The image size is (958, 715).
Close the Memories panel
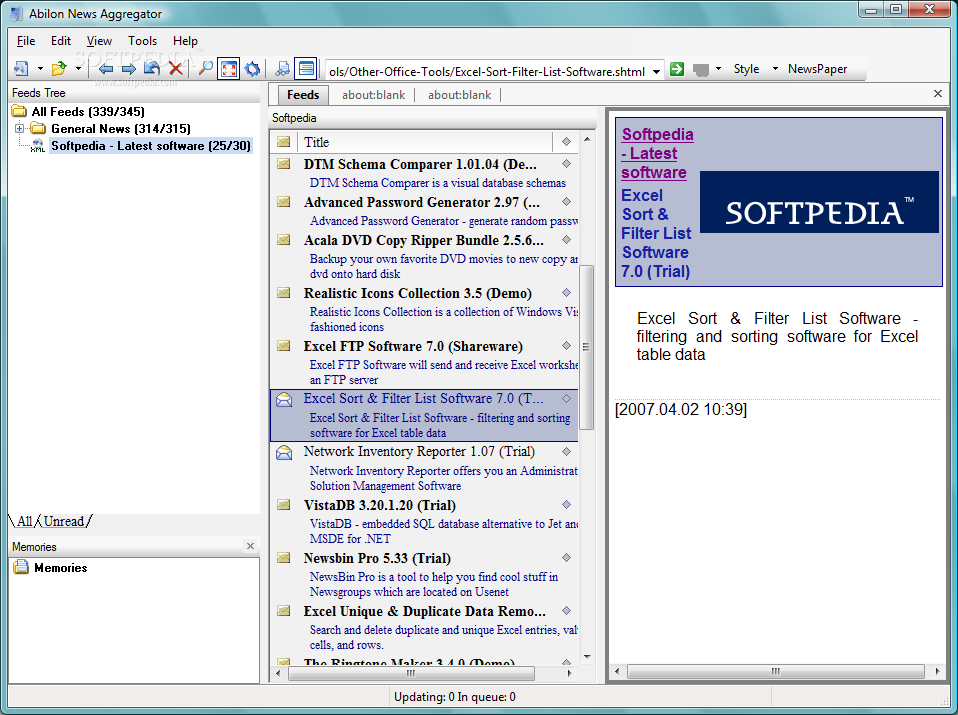pos(250,546)
